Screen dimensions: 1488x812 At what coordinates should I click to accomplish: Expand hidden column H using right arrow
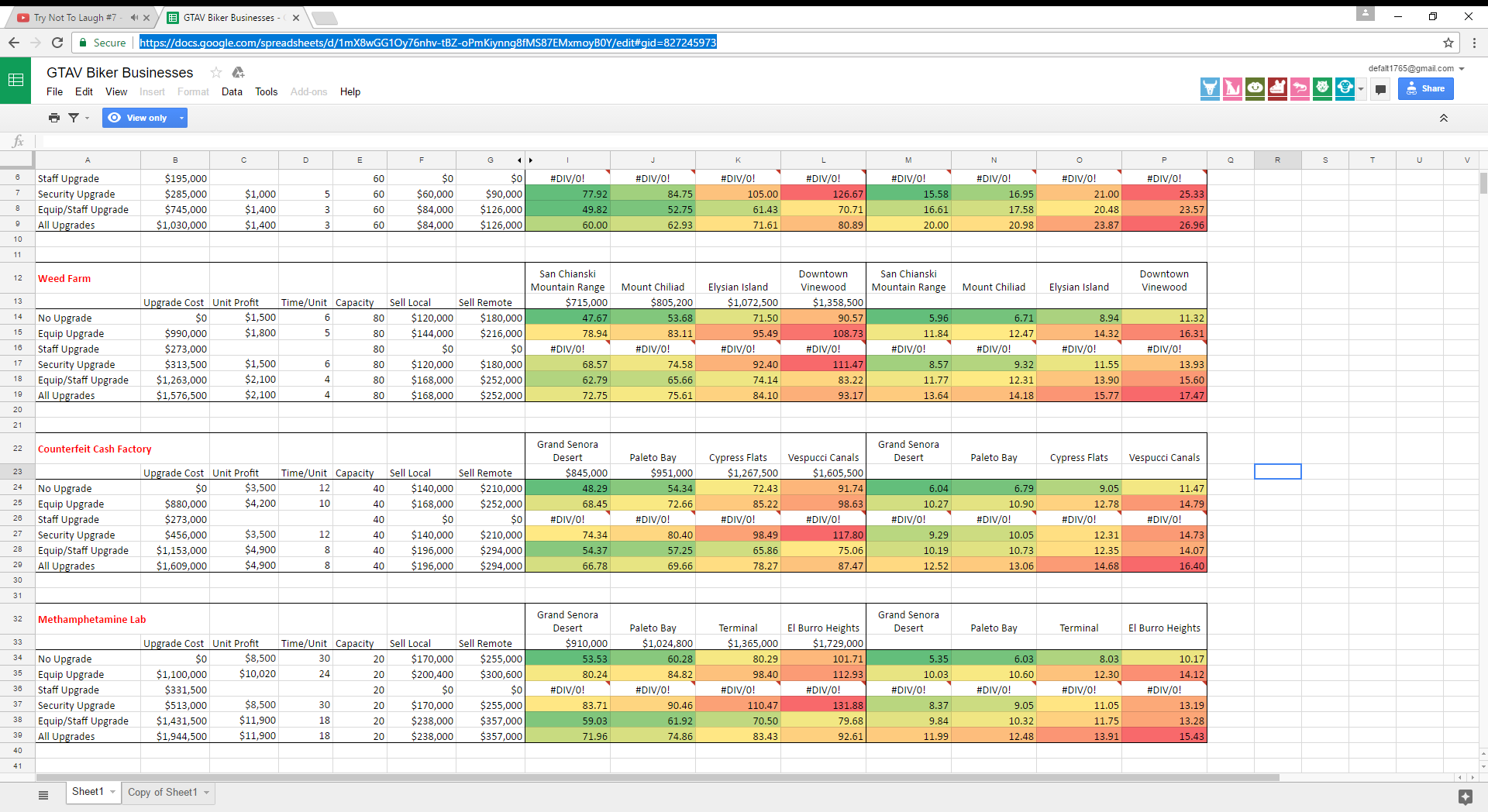pyautogui.click(x=531, y=160)
